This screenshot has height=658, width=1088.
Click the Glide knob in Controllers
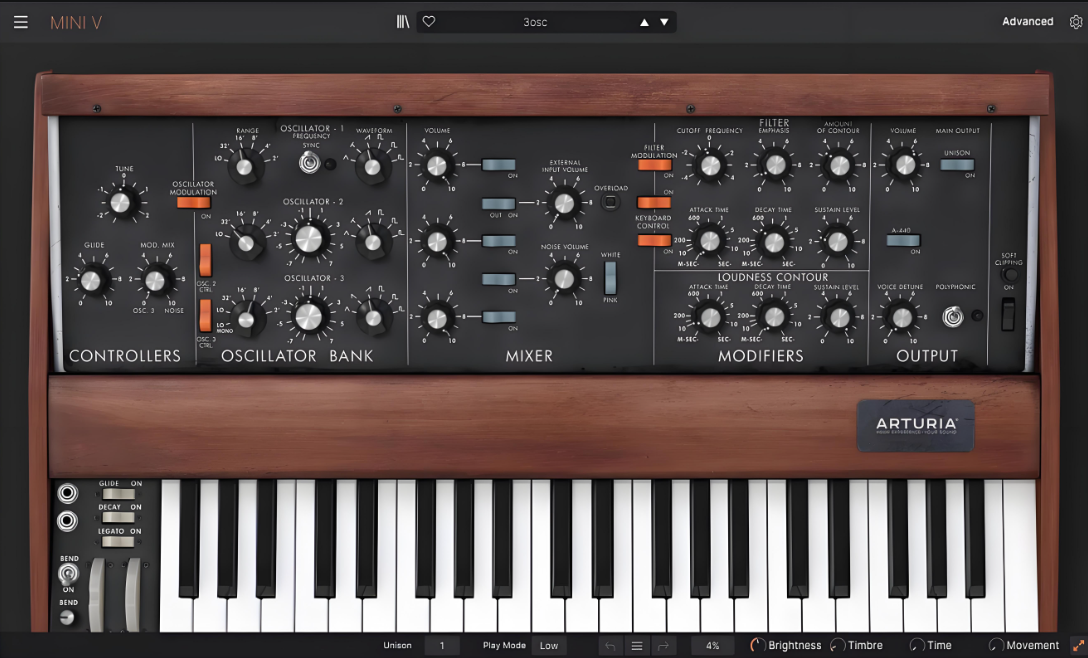tap(91, 280)
